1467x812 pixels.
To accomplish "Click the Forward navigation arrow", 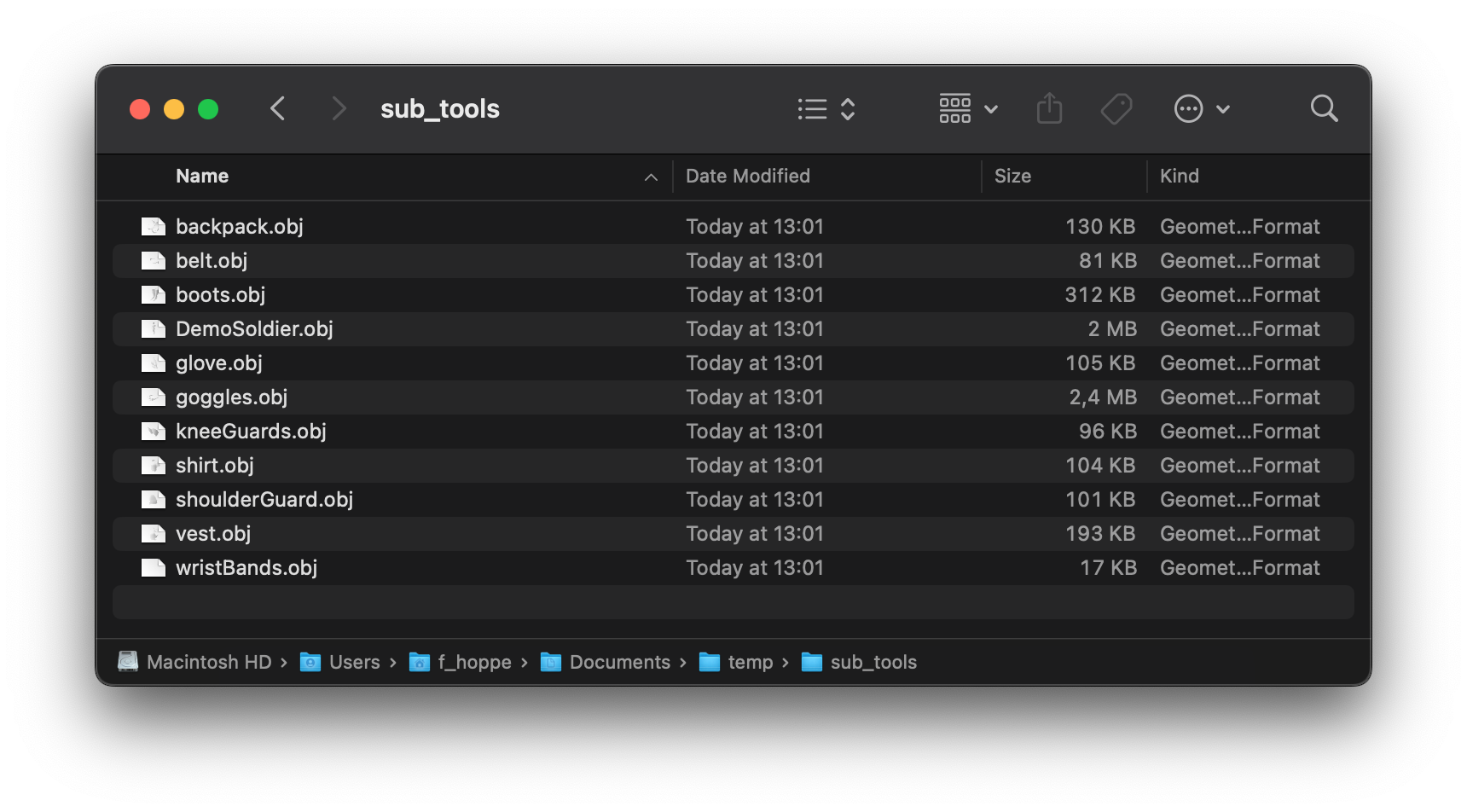I will [339, 108].
